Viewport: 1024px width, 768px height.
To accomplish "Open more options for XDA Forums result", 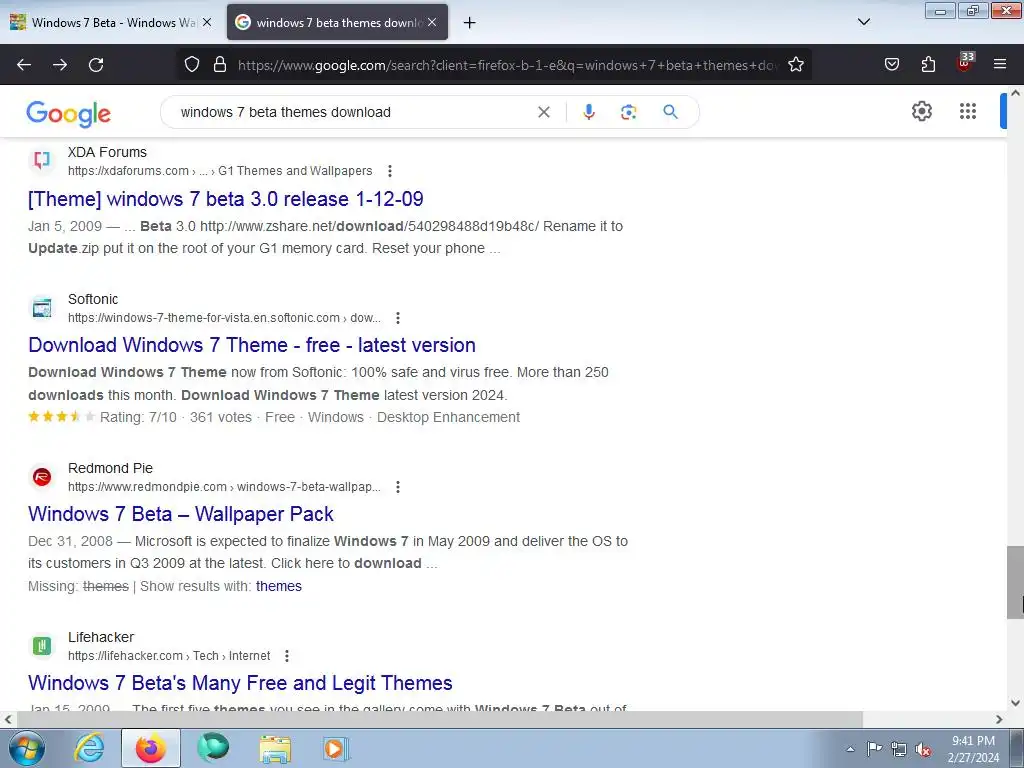I will click(x=390, y=171).
